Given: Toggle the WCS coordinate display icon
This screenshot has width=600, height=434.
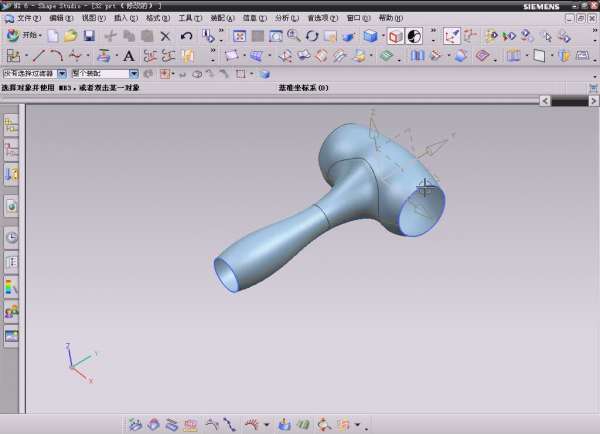Looking at the screenshot, I should [x=452, y=36].
